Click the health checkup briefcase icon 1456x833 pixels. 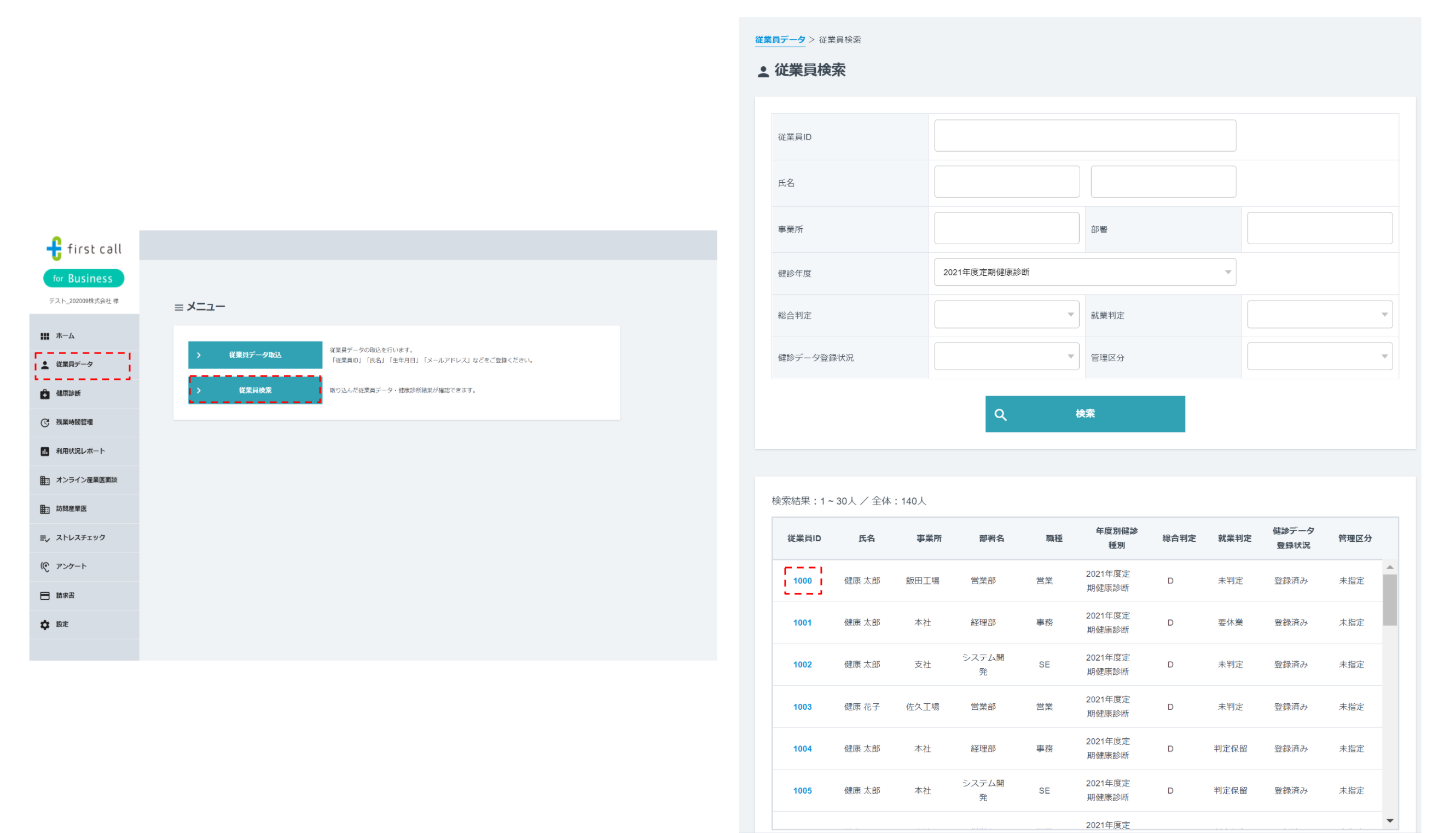pos(45,394)
